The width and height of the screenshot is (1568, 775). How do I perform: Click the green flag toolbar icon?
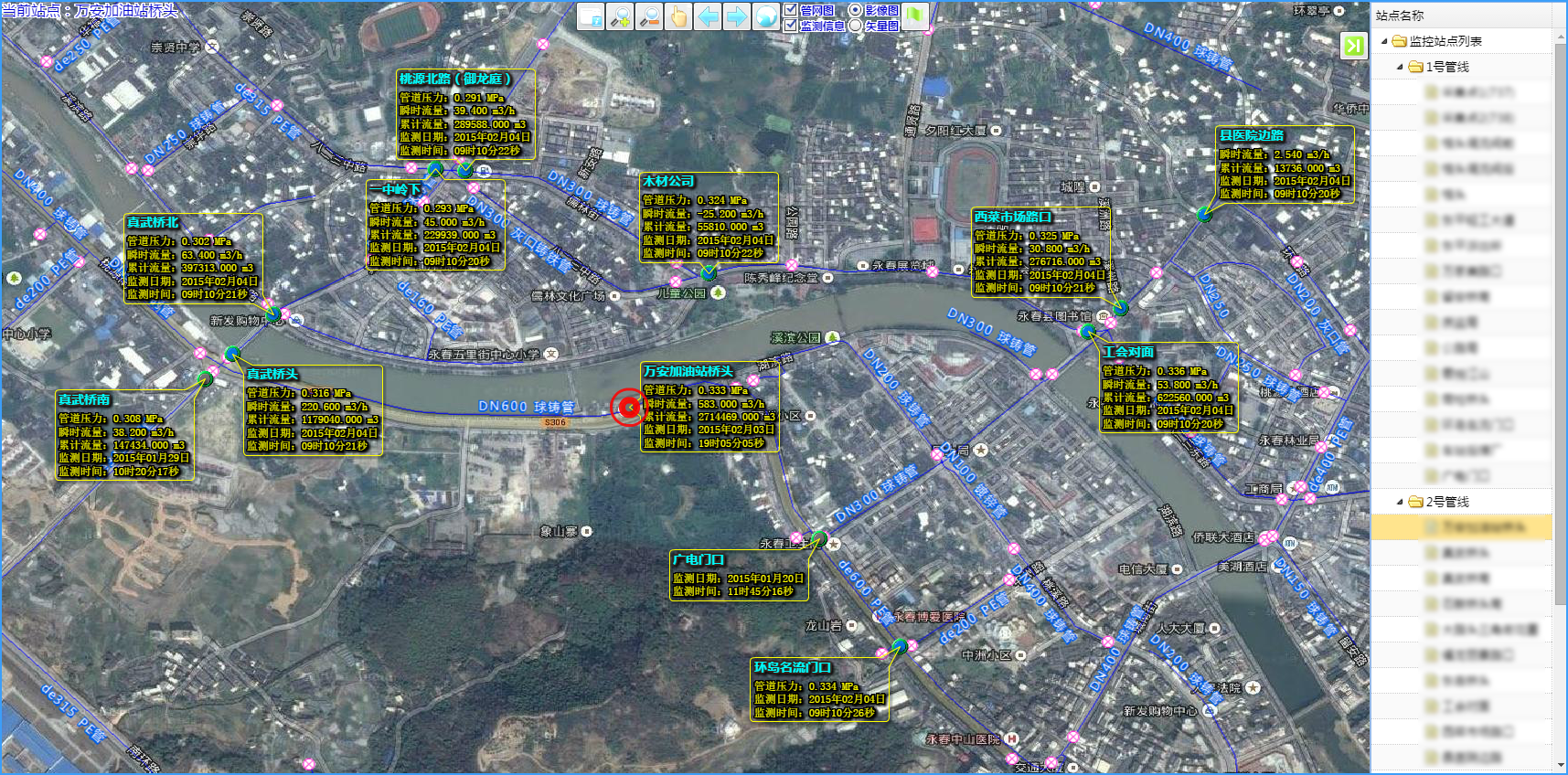click(x=915, y=16)
